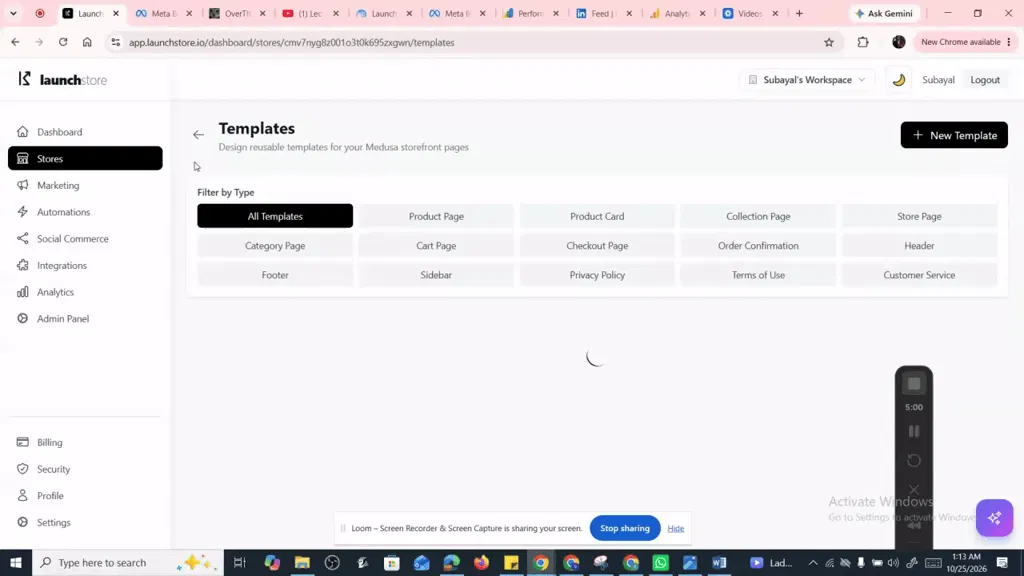Screen dimensions: 1024x576
Task: Click the address bar URL
Action: pos(291,42)
